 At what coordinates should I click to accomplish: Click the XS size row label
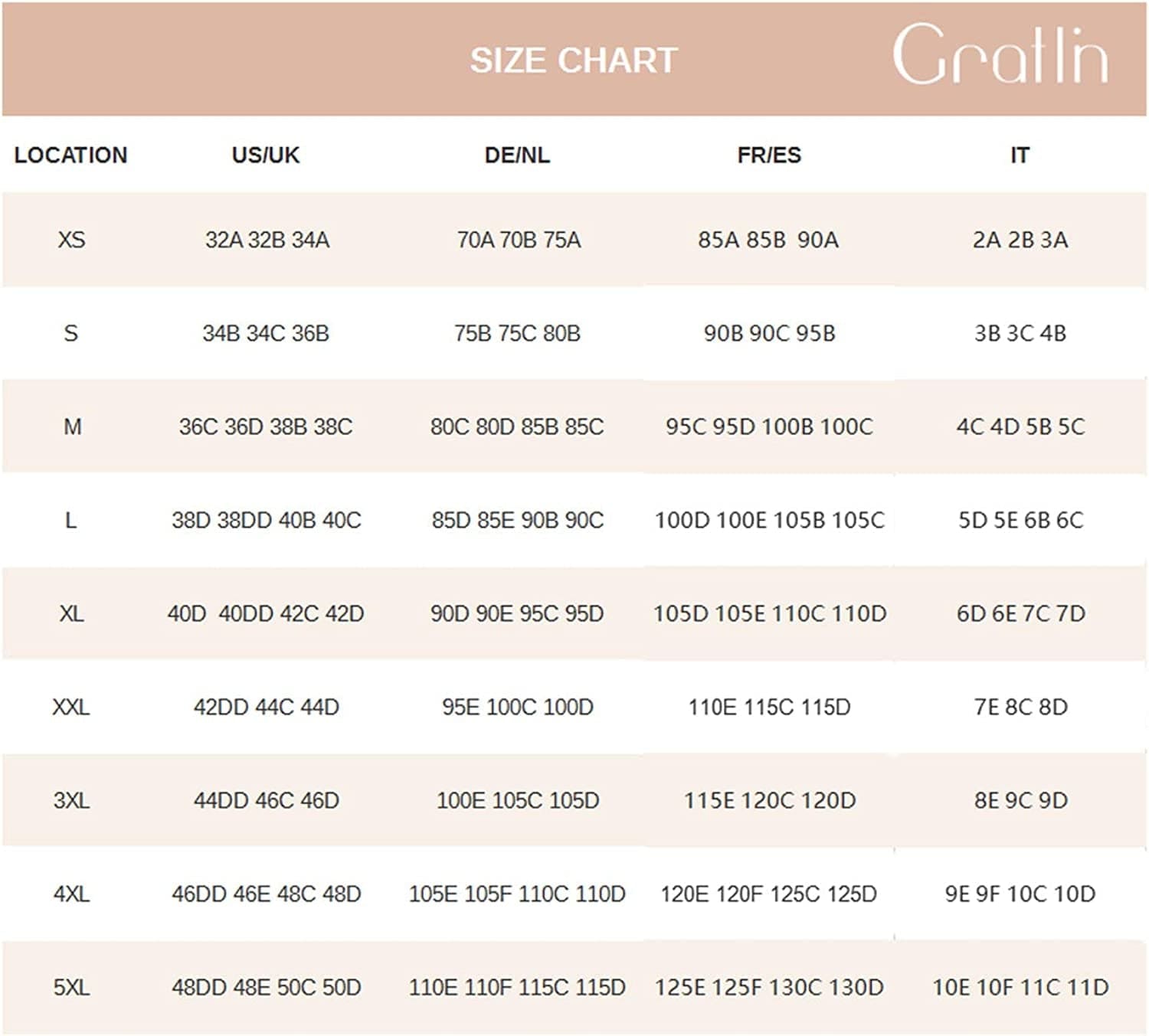(71, 240)
